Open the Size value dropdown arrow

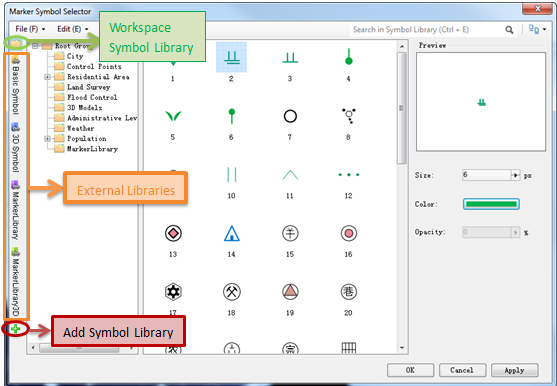[515, 175]
